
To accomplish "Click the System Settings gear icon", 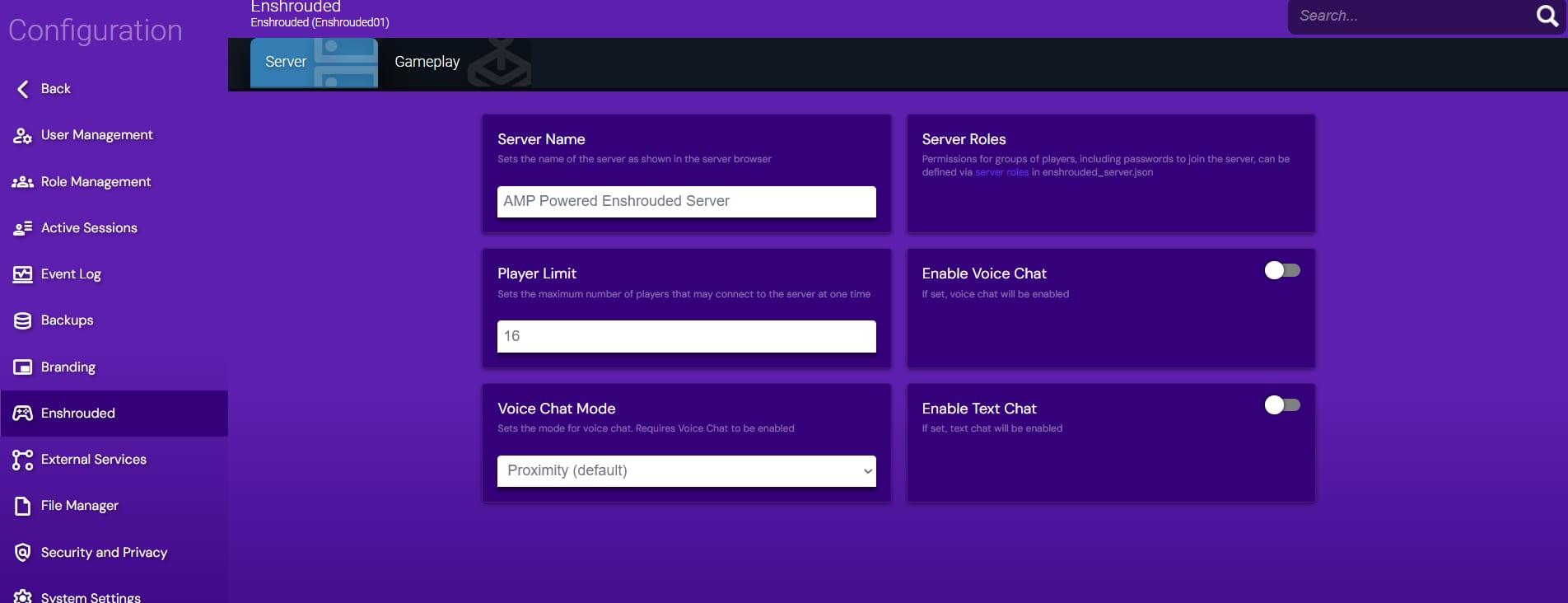I will click(22, 596).
